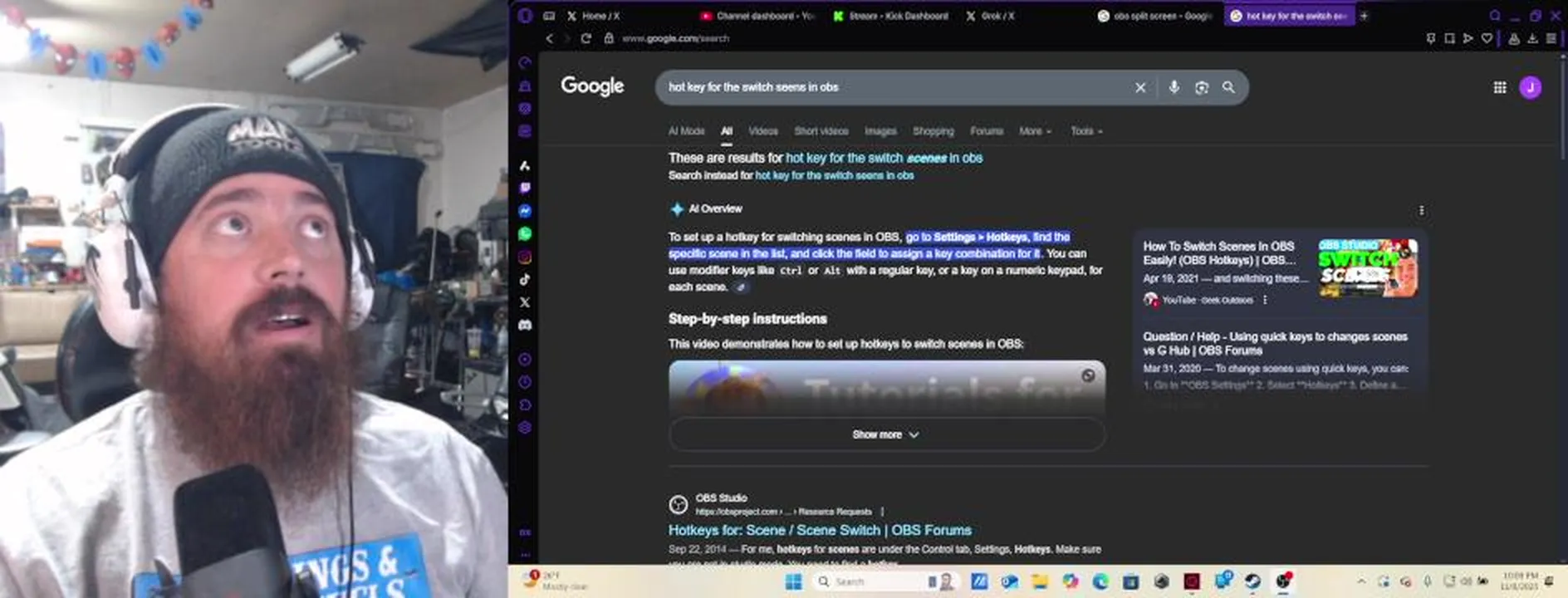Open the Google account avatar J

tap(1531, 87)
